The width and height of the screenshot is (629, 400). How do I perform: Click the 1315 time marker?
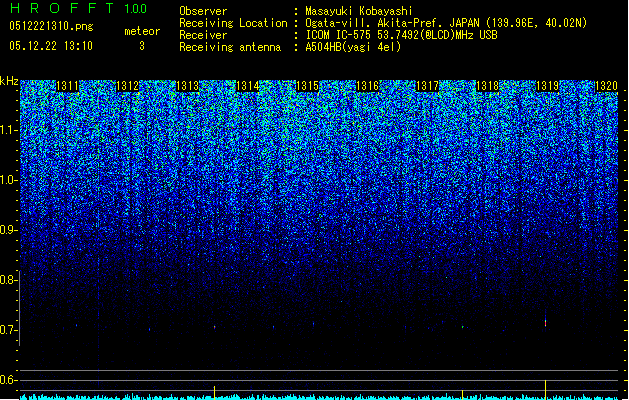click(307, 86)
